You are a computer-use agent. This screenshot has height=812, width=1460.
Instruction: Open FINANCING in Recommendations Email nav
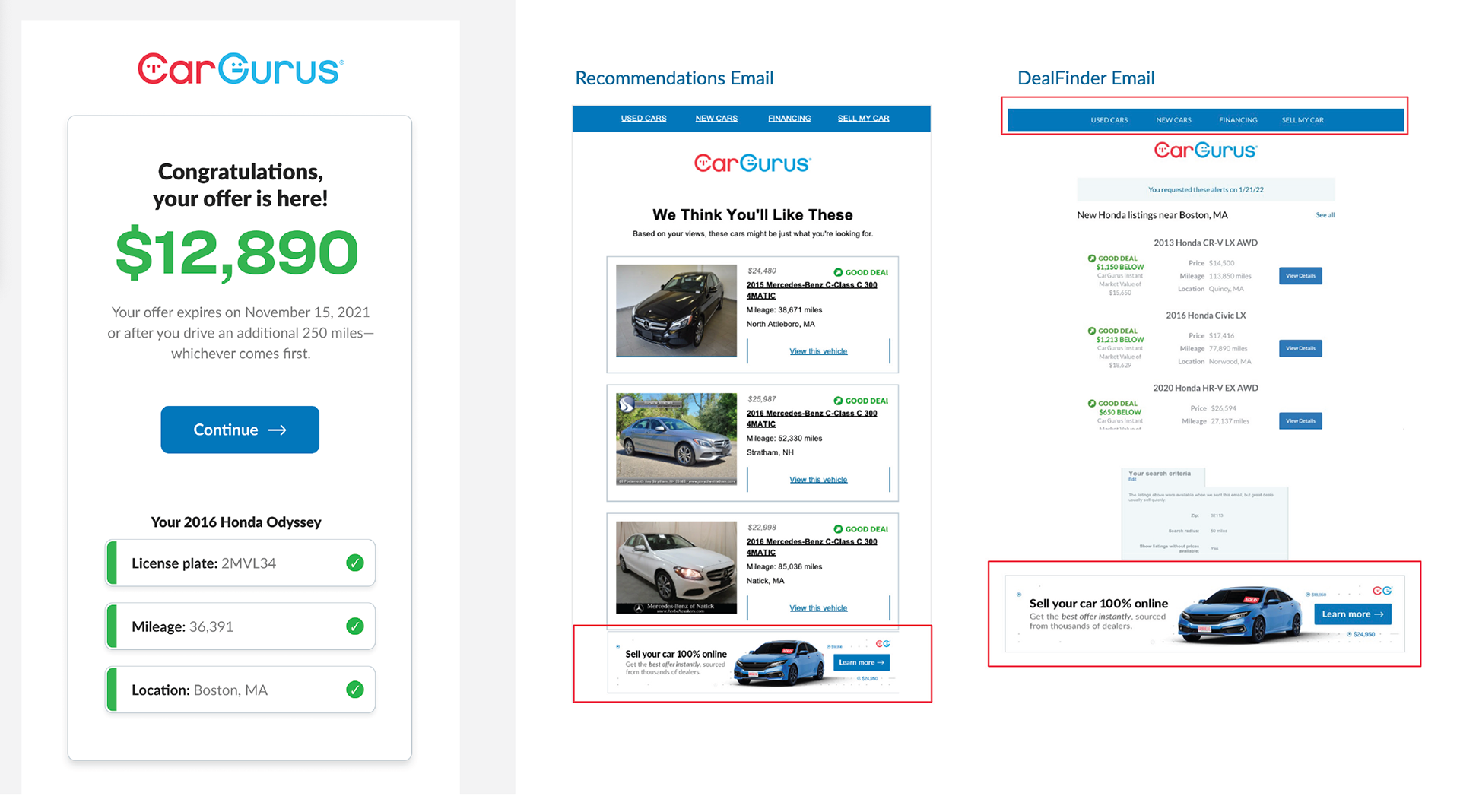[x=789, y=119]
